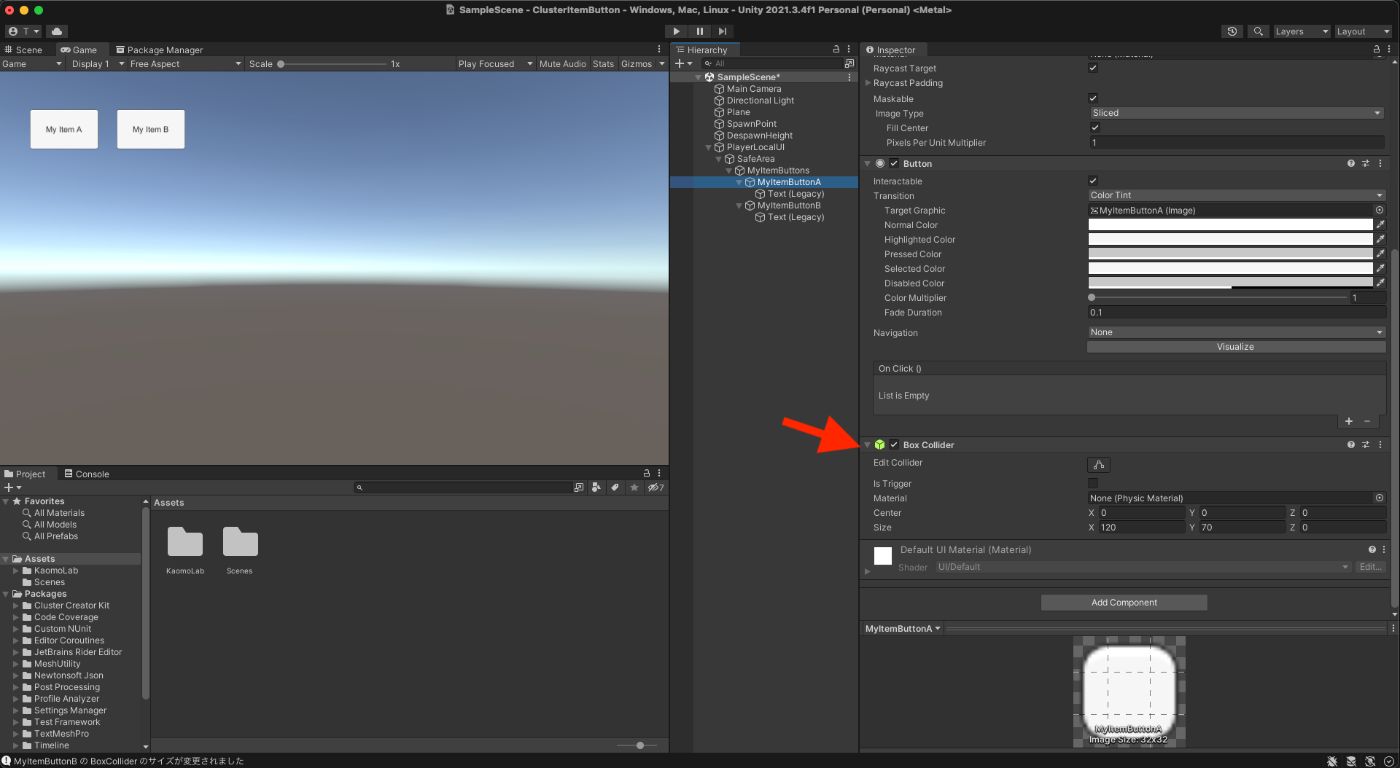Open the global search magnifier icon

coord(1258,31)
